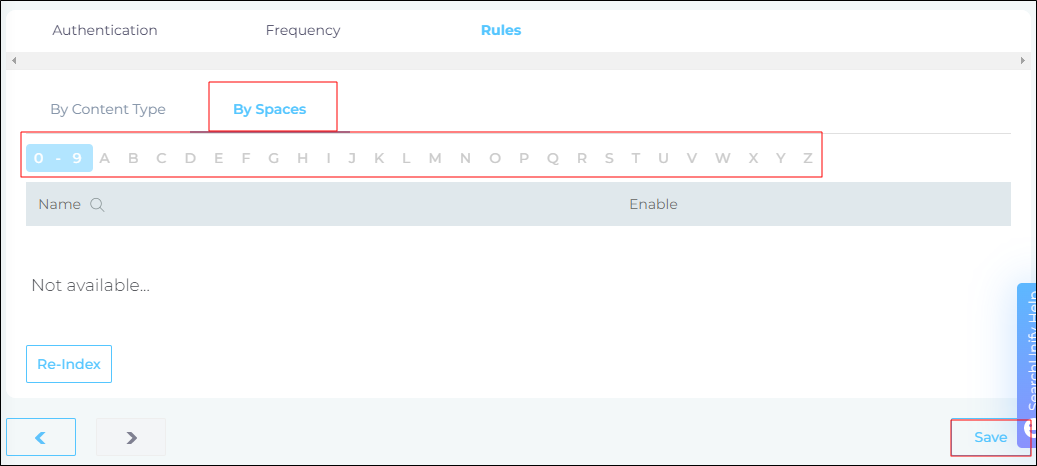Select the Rules tab
The image size is (1037, 466).
click(x=501, y=30)
